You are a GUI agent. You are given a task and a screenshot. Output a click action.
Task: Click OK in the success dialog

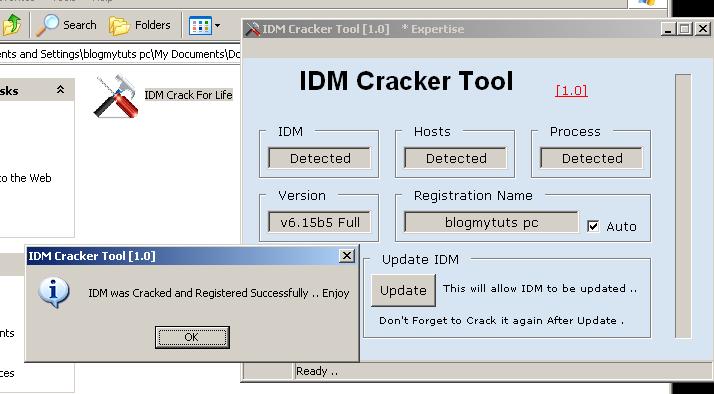(192, 337)
